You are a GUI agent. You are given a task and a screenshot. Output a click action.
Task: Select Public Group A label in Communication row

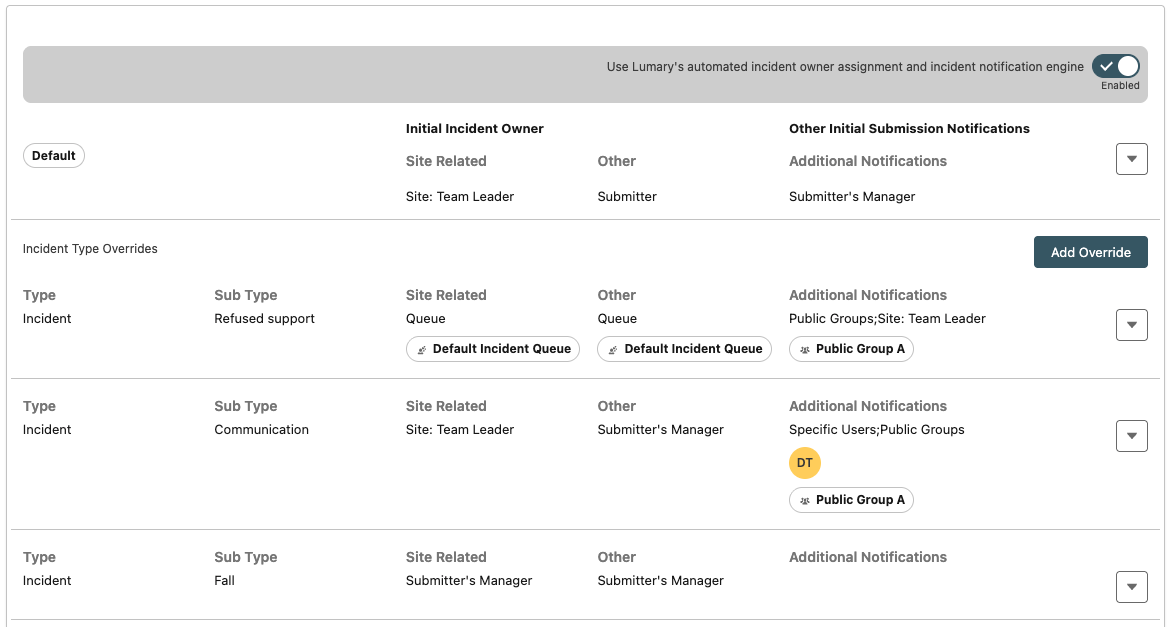pos(860,500)
